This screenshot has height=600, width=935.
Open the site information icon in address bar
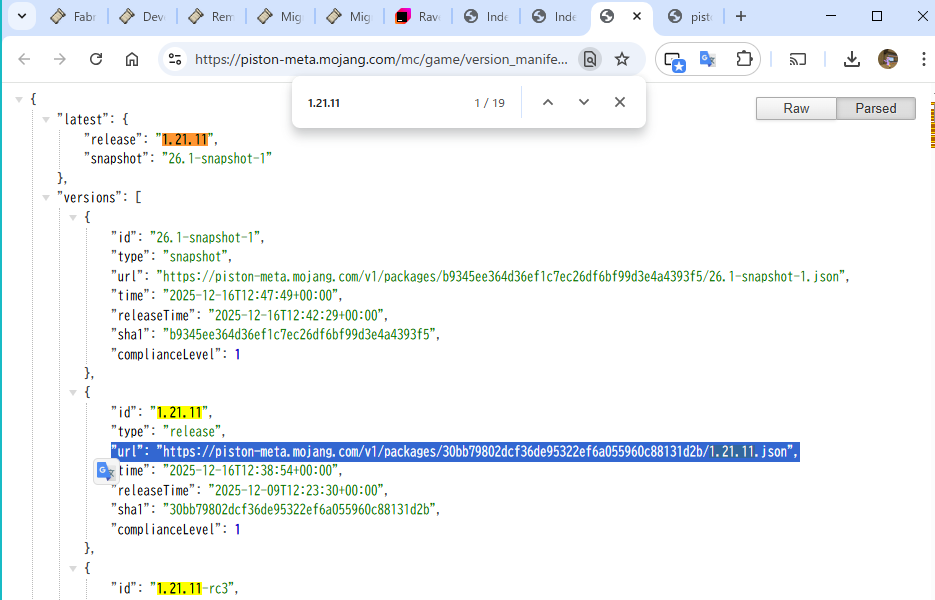point(175,59)
